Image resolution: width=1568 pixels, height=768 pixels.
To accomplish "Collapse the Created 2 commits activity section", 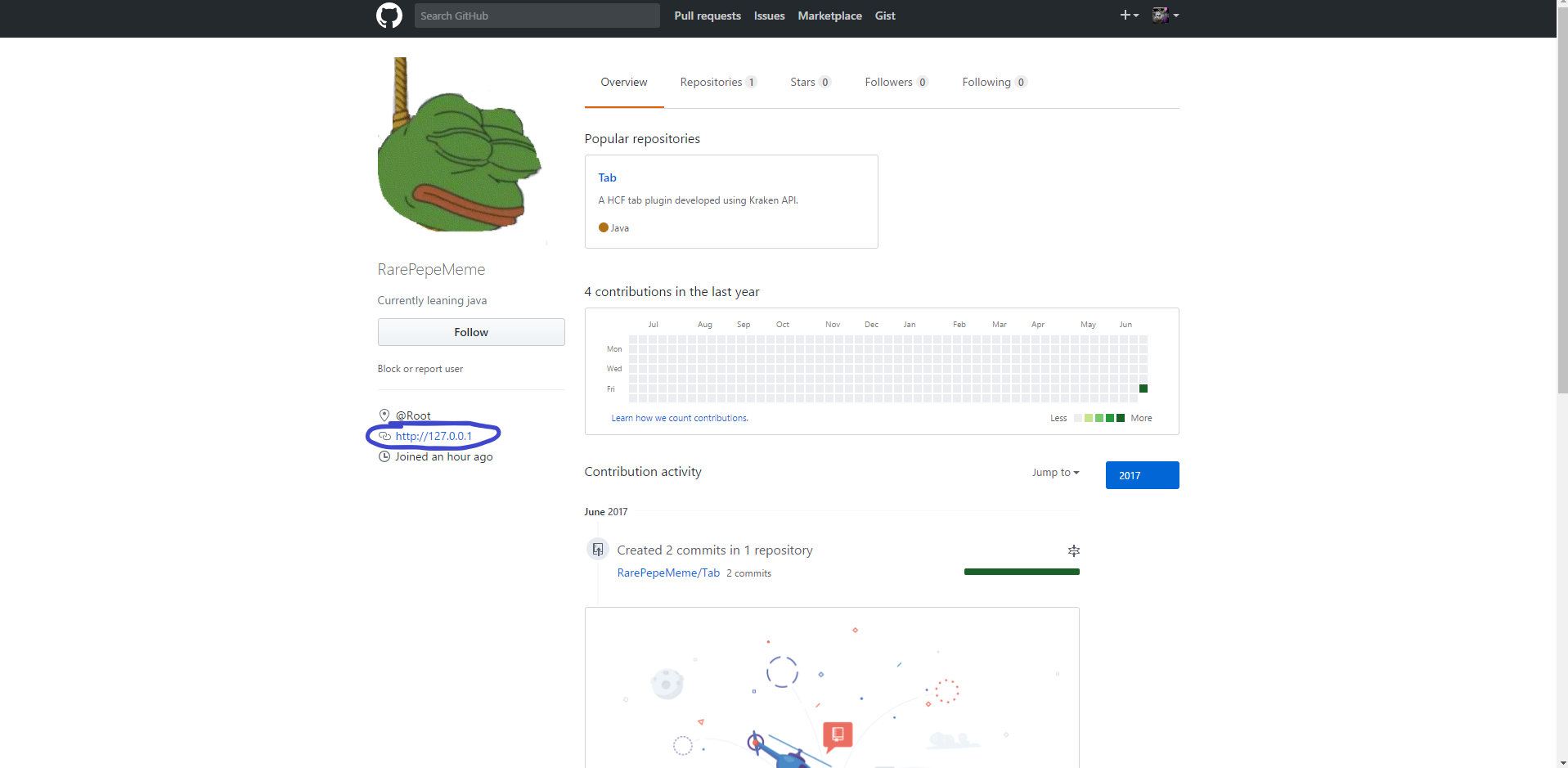I will pos(1074,550).
